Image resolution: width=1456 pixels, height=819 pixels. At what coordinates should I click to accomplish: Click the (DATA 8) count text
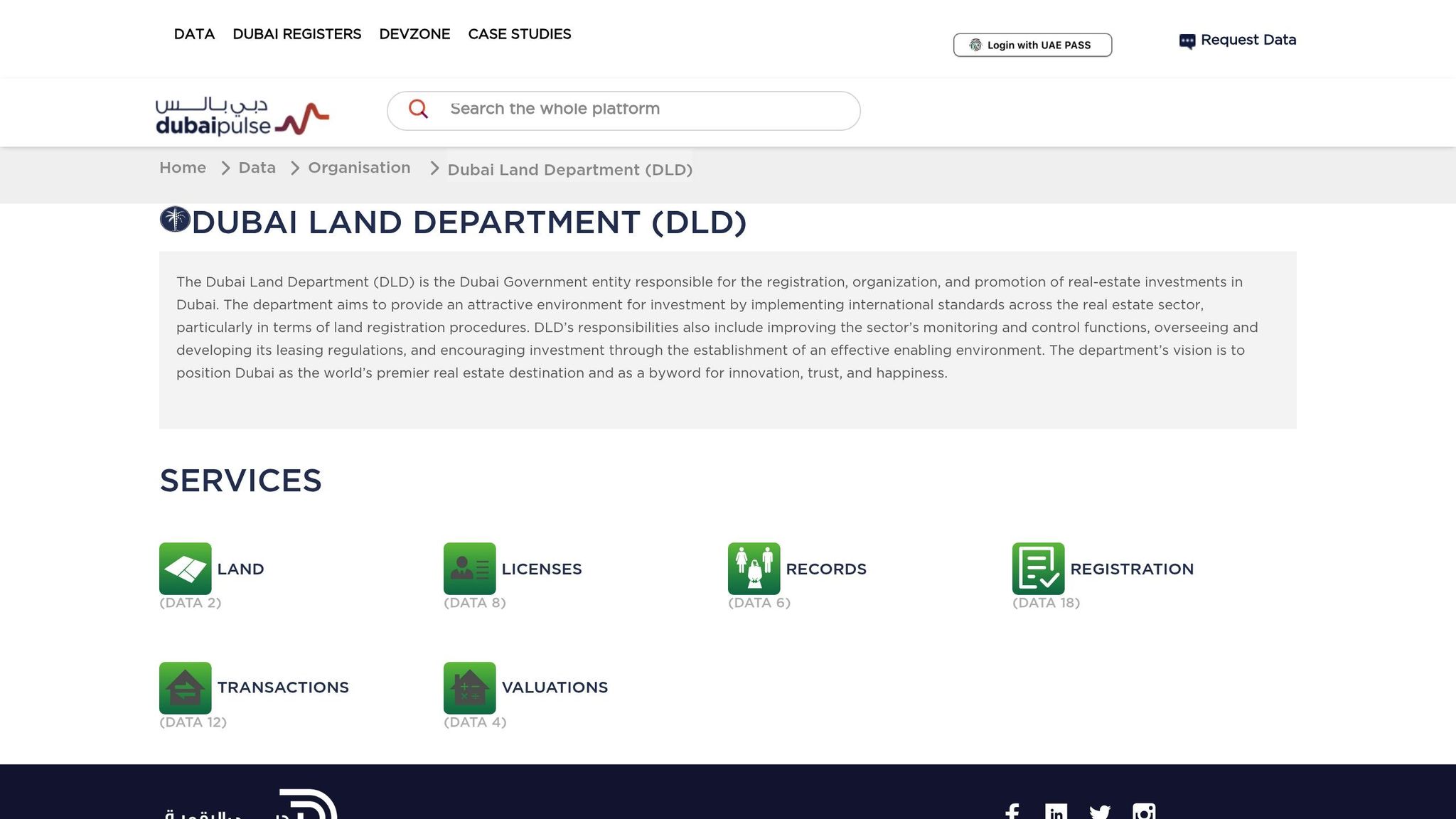[x=475, y=603]
